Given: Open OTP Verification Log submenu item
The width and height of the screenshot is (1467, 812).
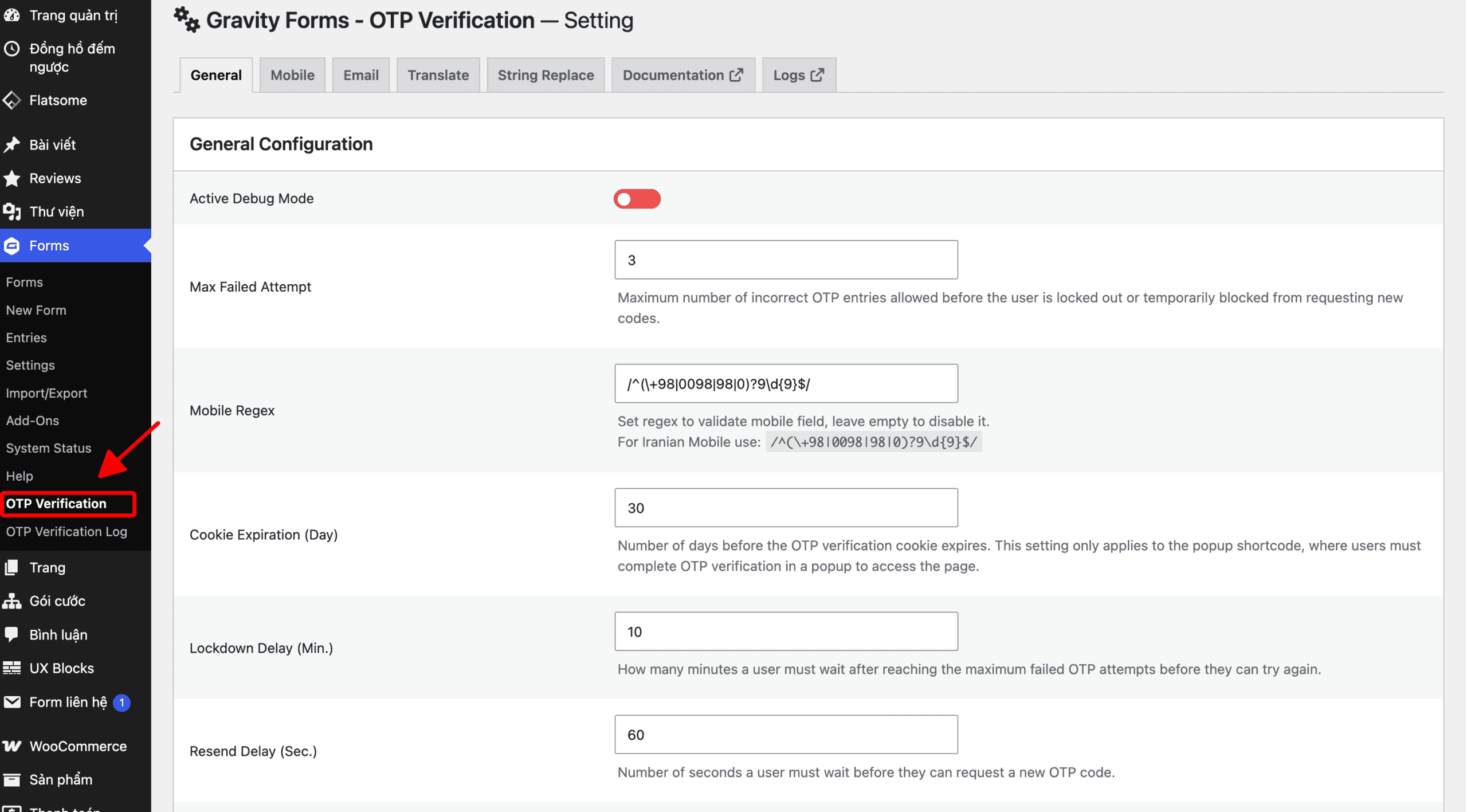Looking at the screenshot, I should coord(66,532).
